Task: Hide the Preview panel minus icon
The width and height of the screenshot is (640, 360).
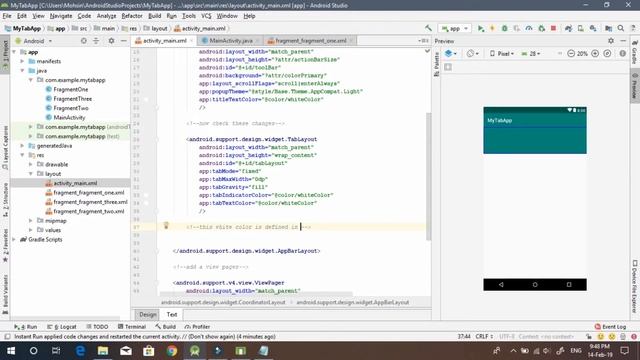Action: 623,41
